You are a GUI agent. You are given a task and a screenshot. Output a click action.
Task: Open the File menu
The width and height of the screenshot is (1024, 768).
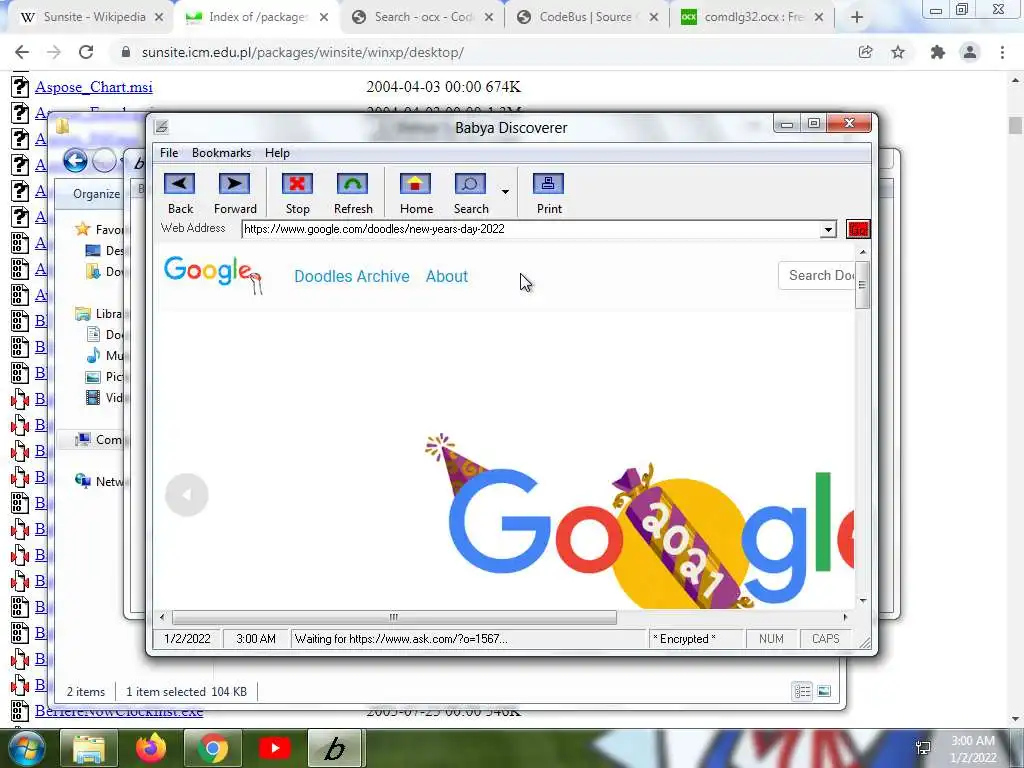click(168, 153)
